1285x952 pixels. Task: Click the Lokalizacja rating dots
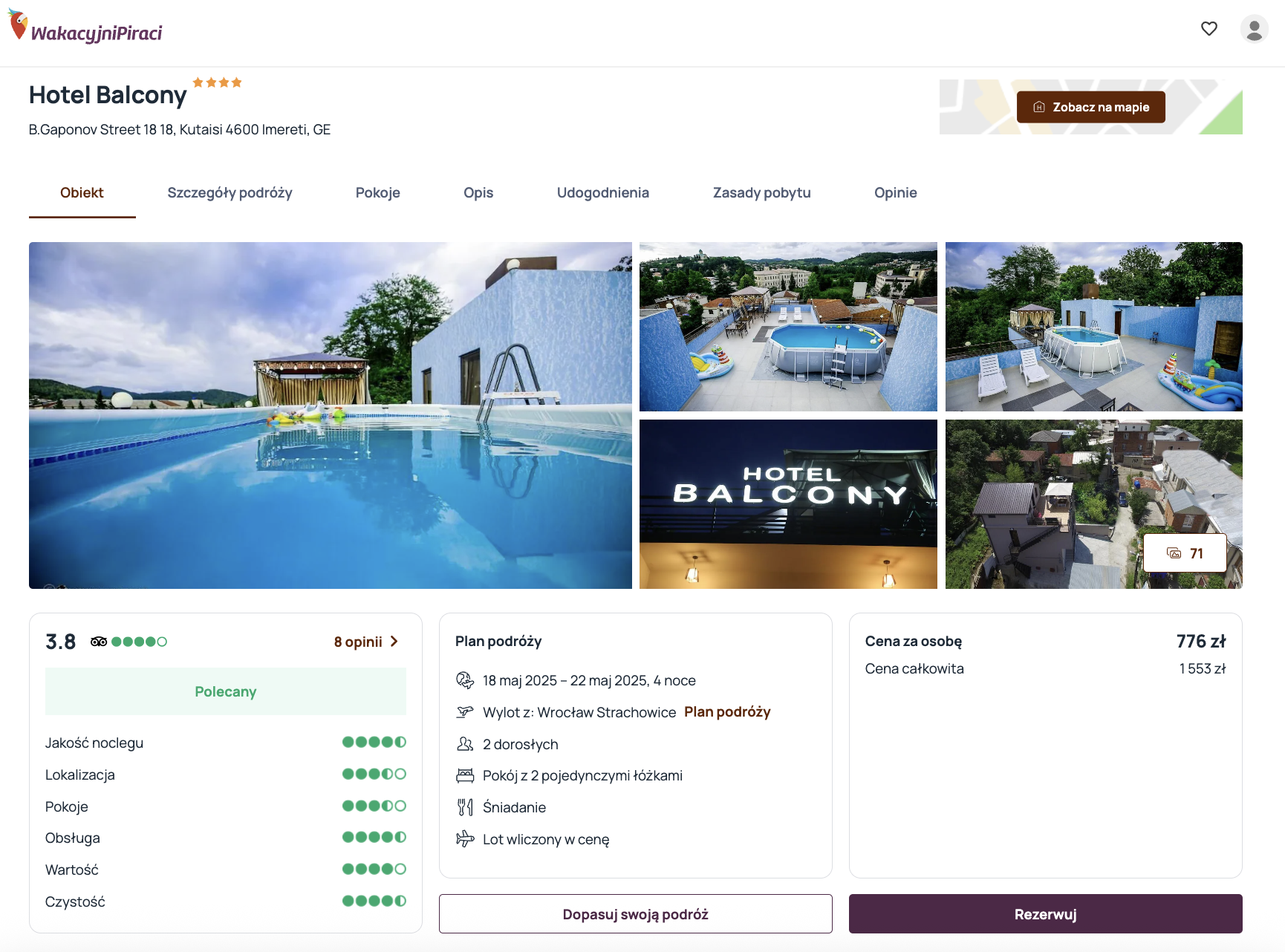pos(374,774)
